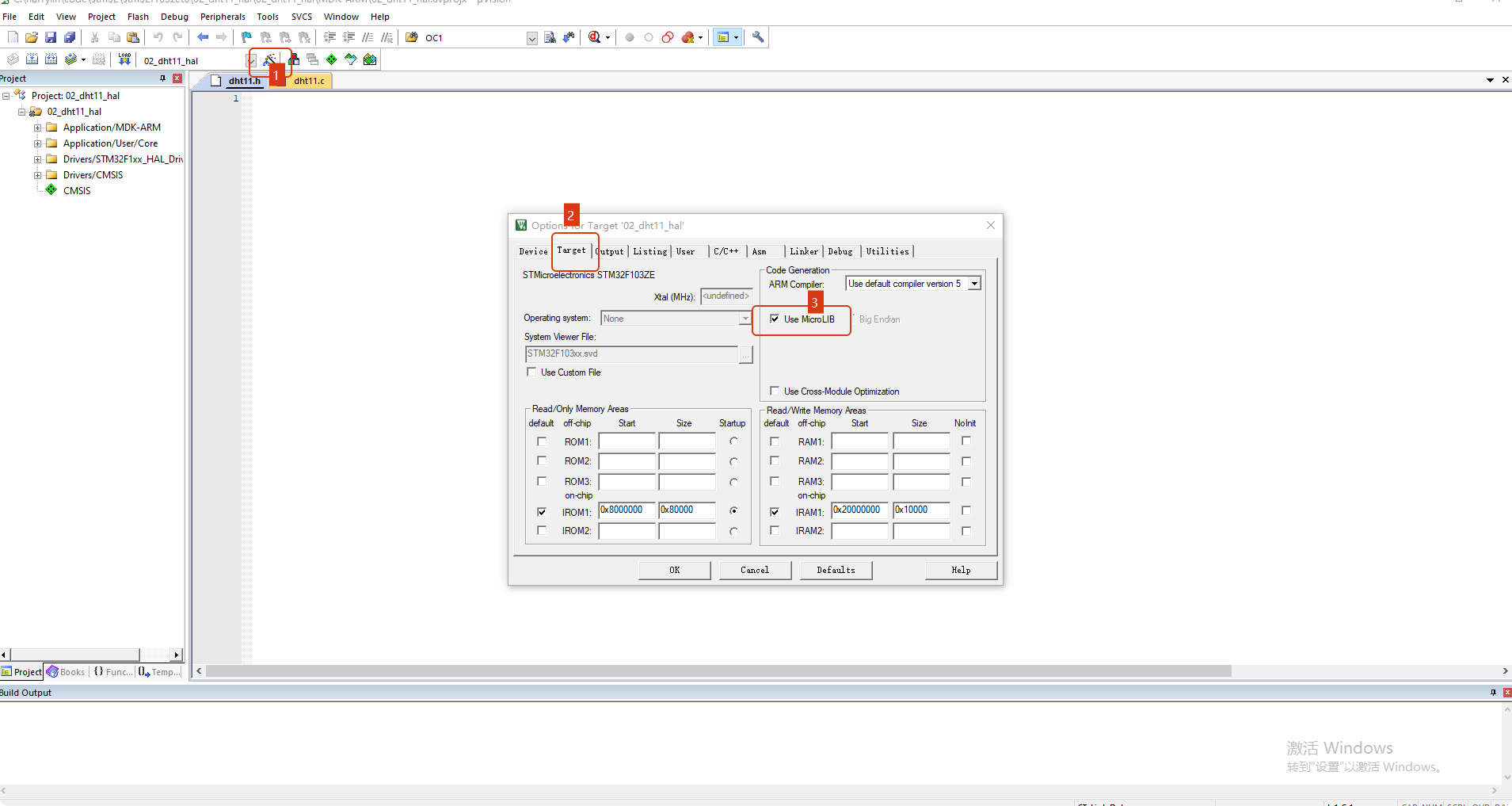This screenshot has height=806, width=1512.
Task: Browse for System Viewer File button
Action: click(x=745, y=354)
